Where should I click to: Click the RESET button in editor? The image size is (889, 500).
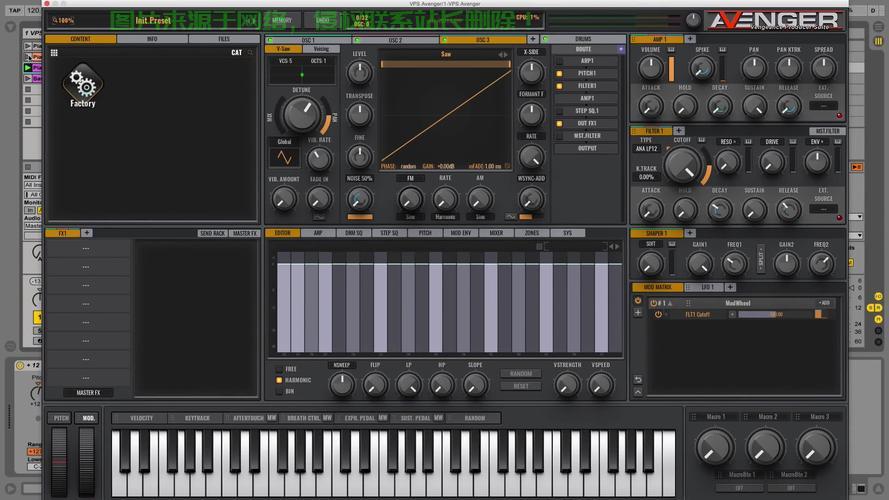pyautogui.click(x=520, y=386)
